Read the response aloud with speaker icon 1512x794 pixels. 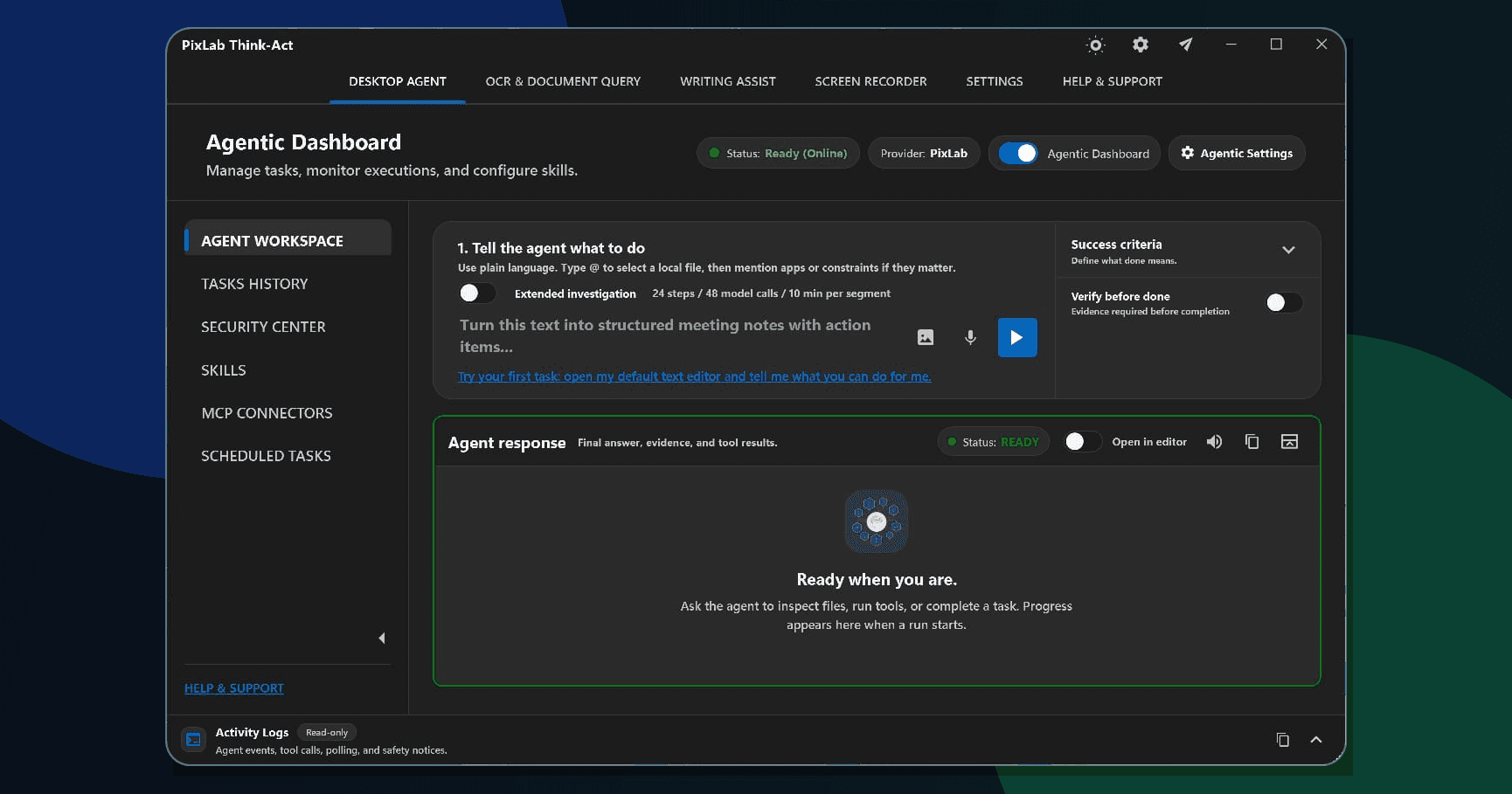point(1214,442)
